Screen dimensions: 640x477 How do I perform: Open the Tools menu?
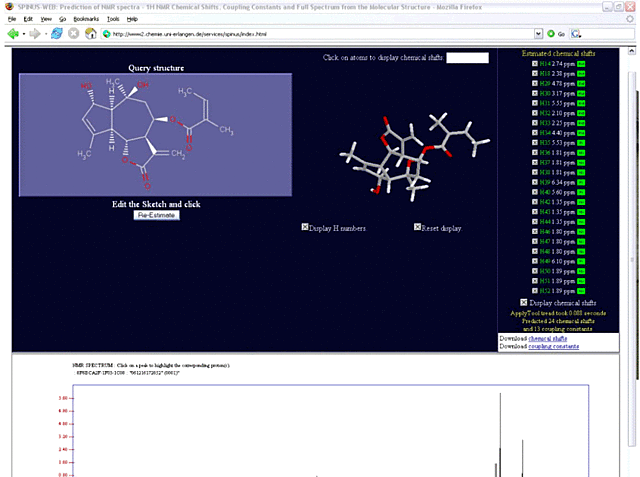(x=113, y=19)
